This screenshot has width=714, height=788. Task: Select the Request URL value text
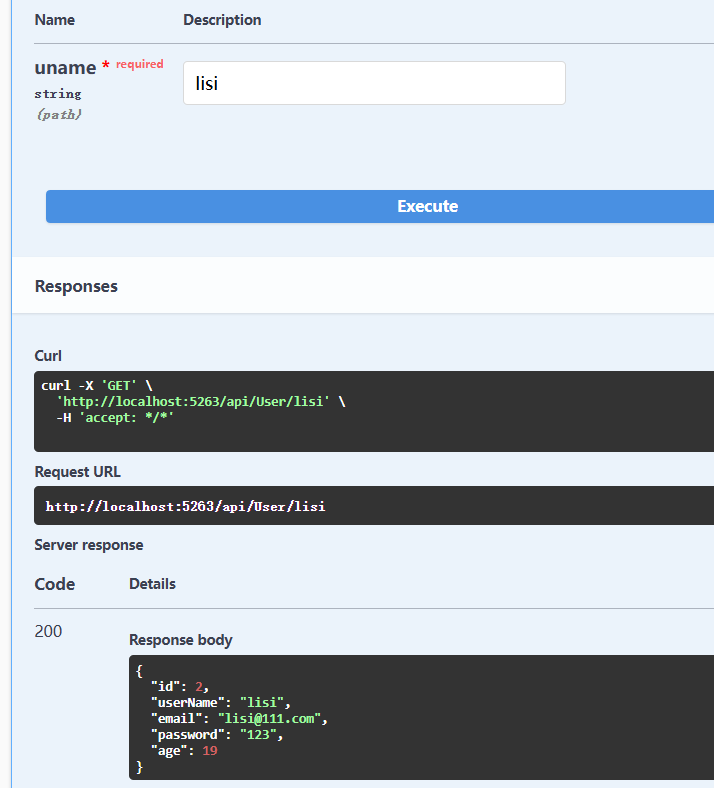tap(185, 506)
